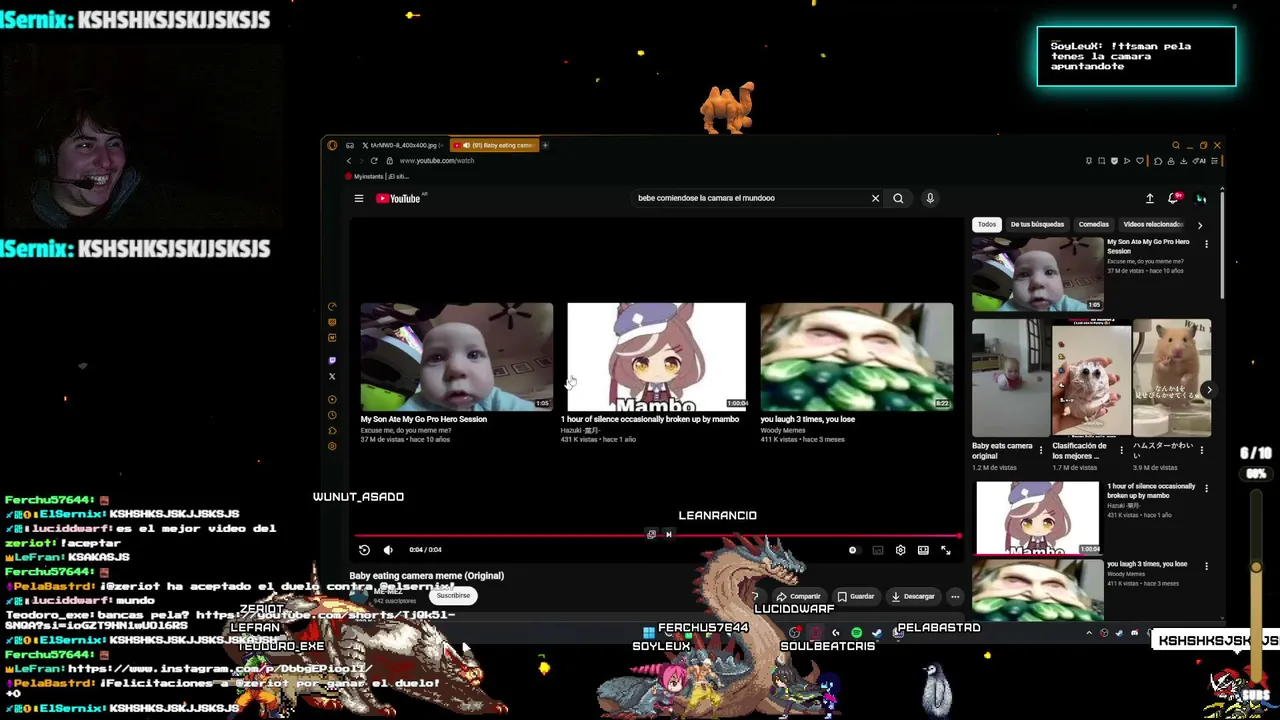
Task: Show more filter chips with arrow
Action: tap(1200, 225)
